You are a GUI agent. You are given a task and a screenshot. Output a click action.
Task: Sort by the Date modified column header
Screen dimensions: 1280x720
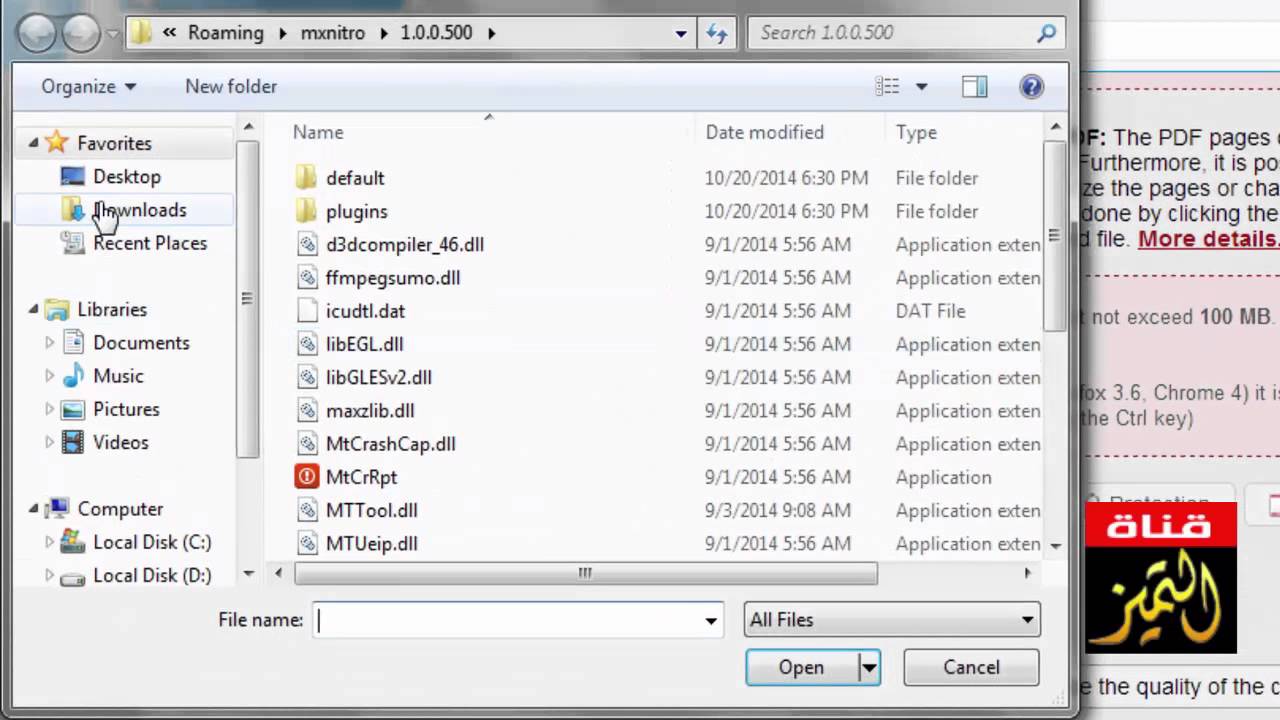coord(765,132)
